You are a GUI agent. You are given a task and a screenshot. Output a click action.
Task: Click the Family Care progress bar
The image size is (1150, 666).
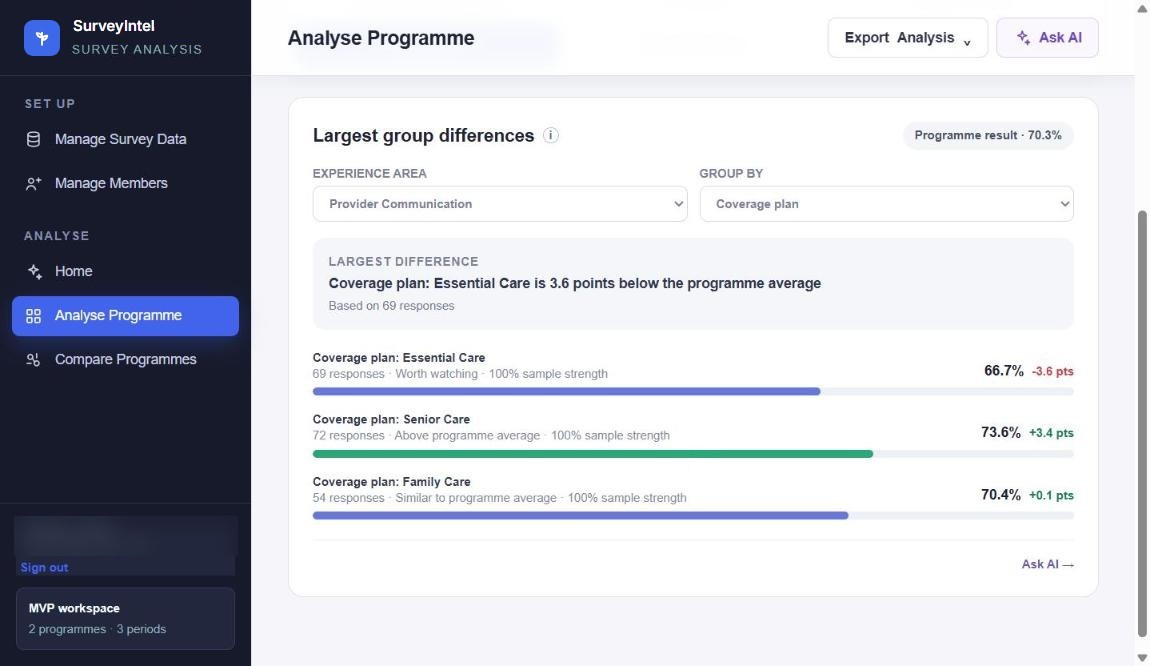tap(693, 516)
